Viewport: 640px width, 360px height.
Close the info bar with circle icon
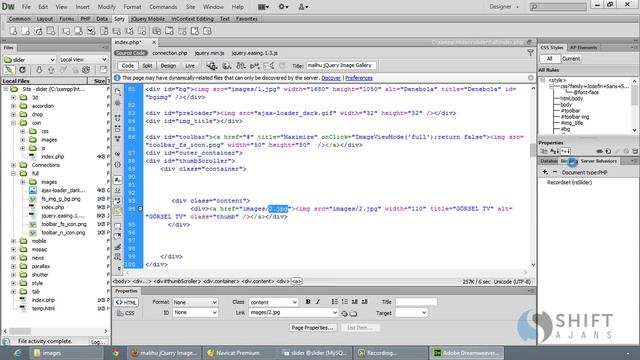531,78
